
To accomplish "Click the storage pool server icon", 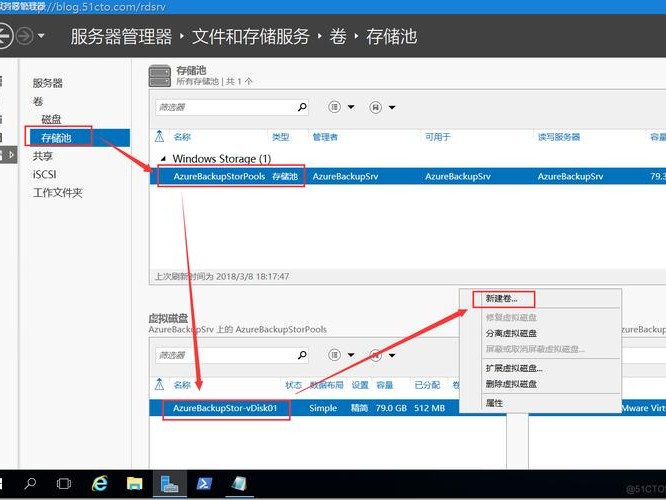I will click(x=160, y=76).
